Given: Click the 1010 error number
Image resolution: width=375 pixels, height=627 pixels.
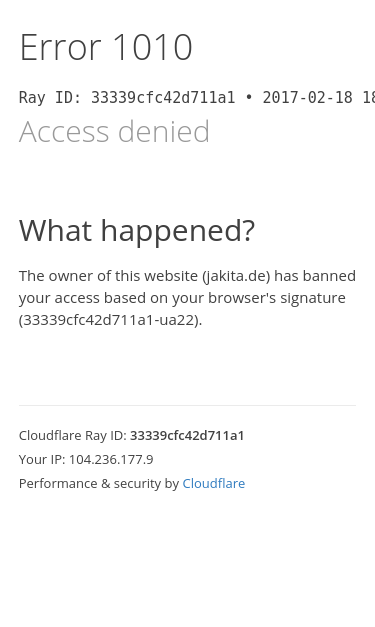Looking at the screenshot, I should pos(153,48).
